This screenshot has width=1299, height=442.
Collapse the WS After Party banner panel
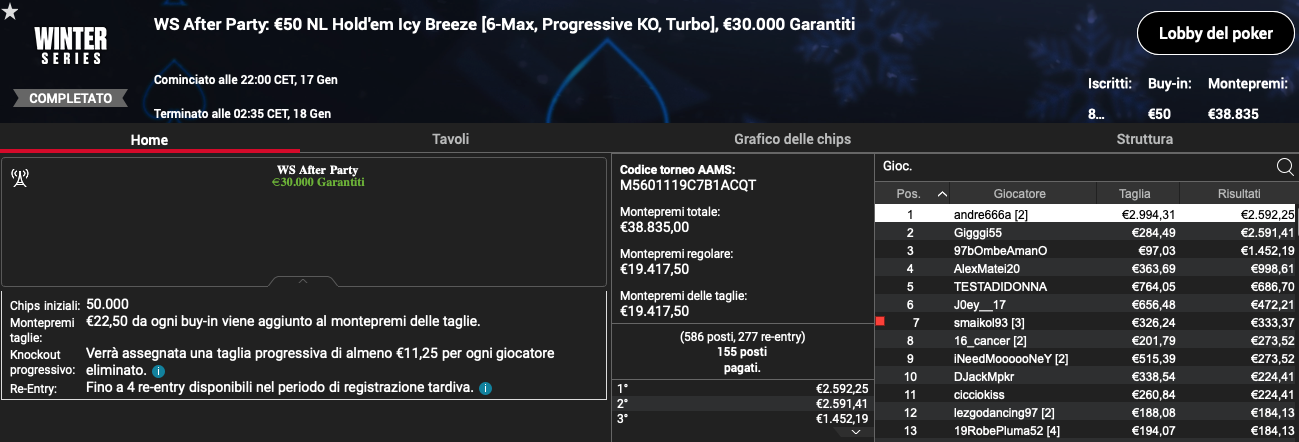pos(304,281)
